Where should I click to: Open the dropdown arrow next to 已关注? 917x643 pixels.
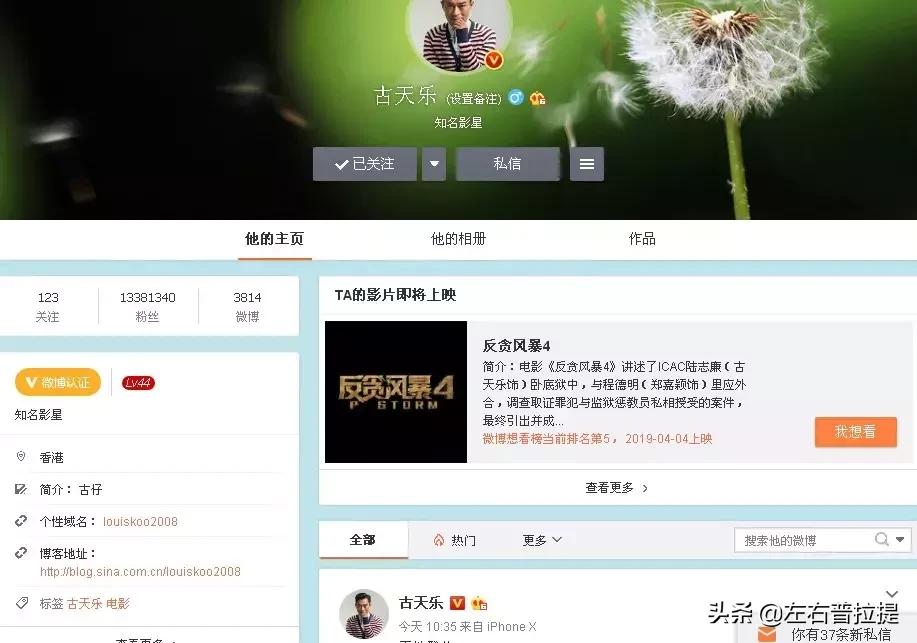[x=434, y=162]
